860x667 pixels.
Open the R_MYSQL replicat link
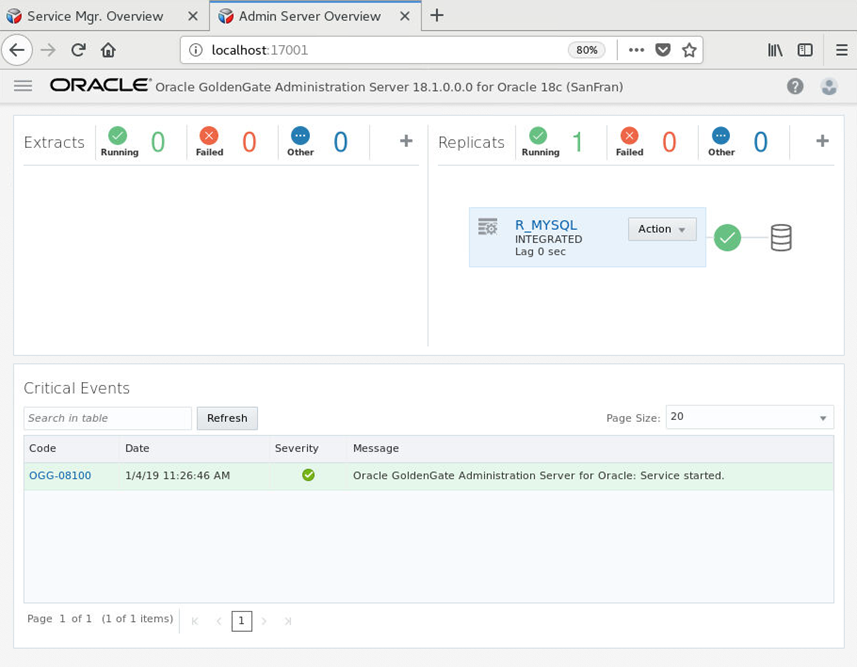click(546, 225)
